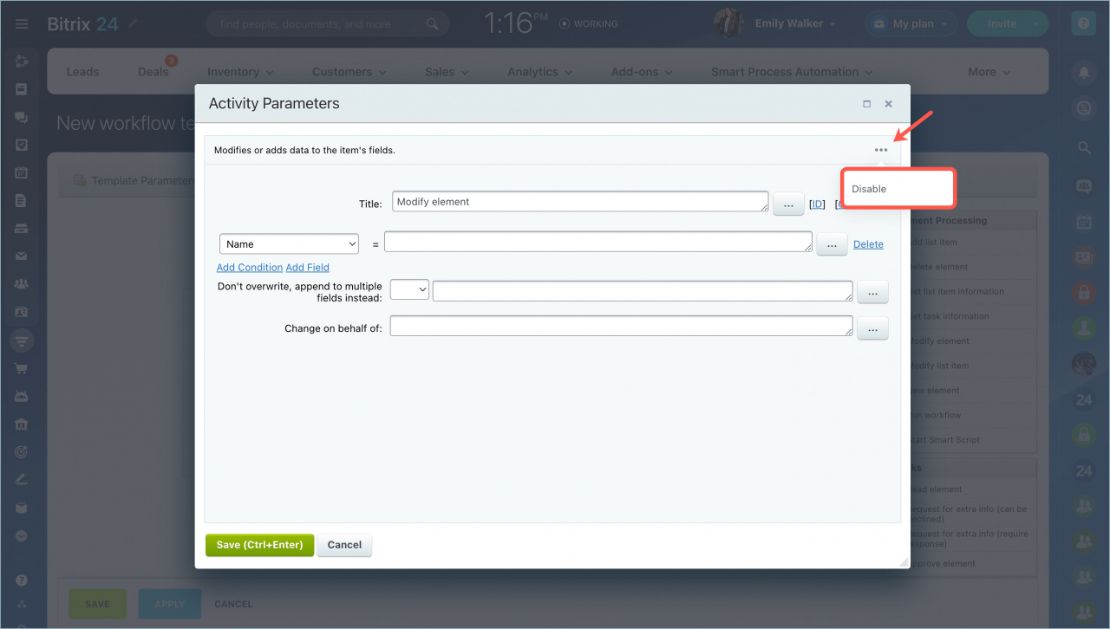
Task: Click the search people and documents box
Action: click(327, 24)
